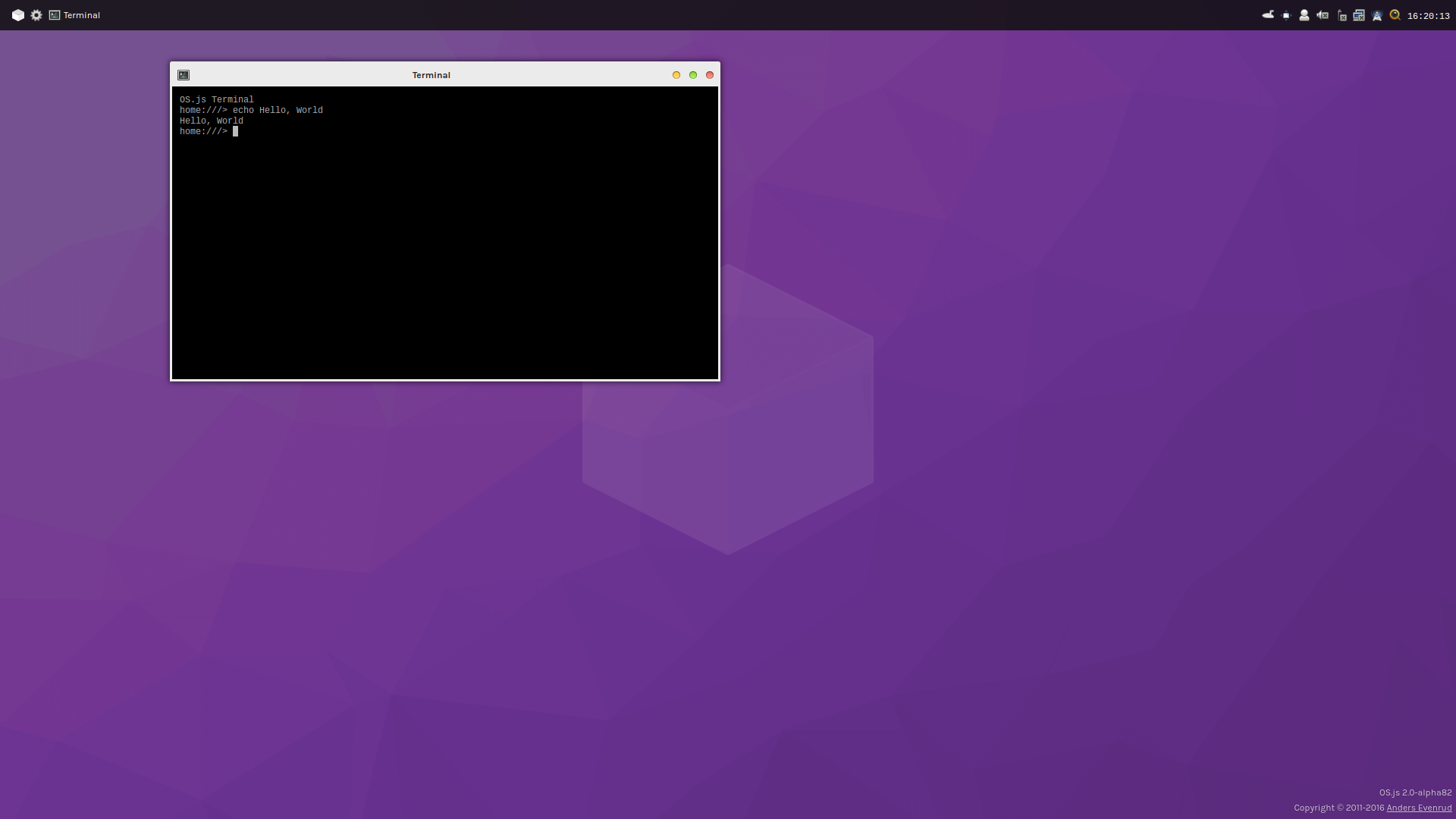
Task: Click the panel clock showing 16:20:13
Action: pyautogui.click(x=1428, y=16)
